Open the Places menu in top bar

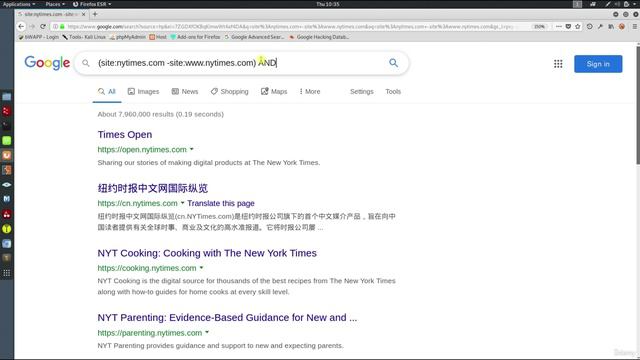pos(55,4)
